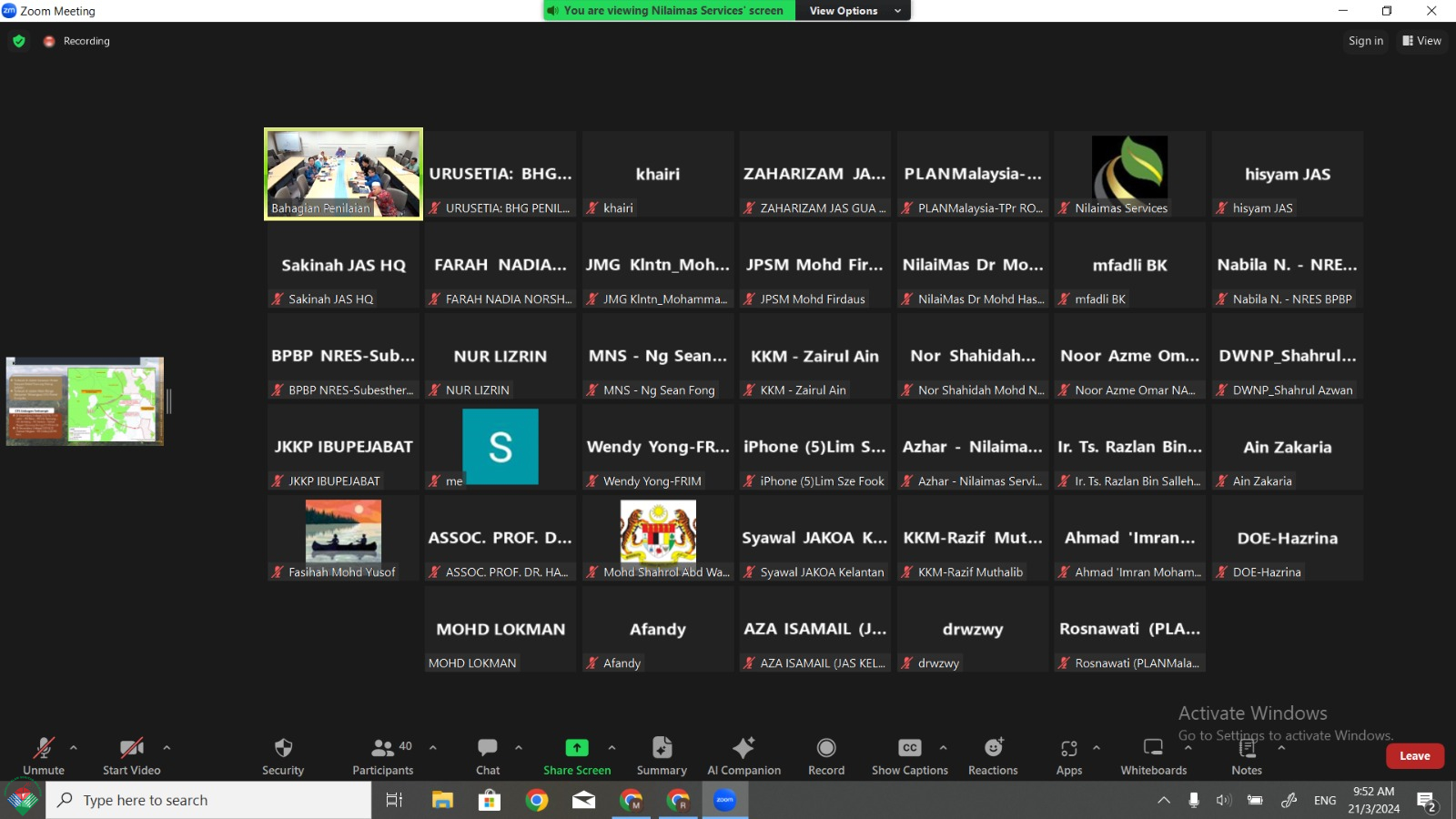
Task: Expand the Notes options arrow
Action: click(1281, 748)
